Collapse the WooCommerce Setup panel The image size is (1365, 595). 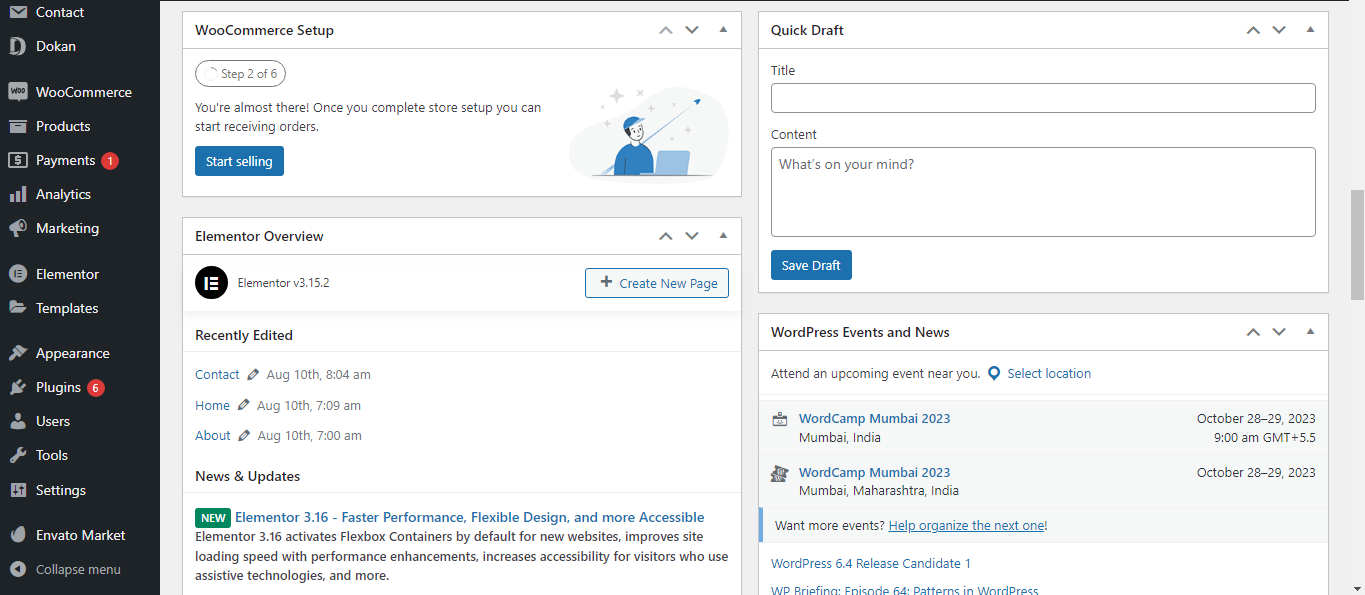pos(723,30)
